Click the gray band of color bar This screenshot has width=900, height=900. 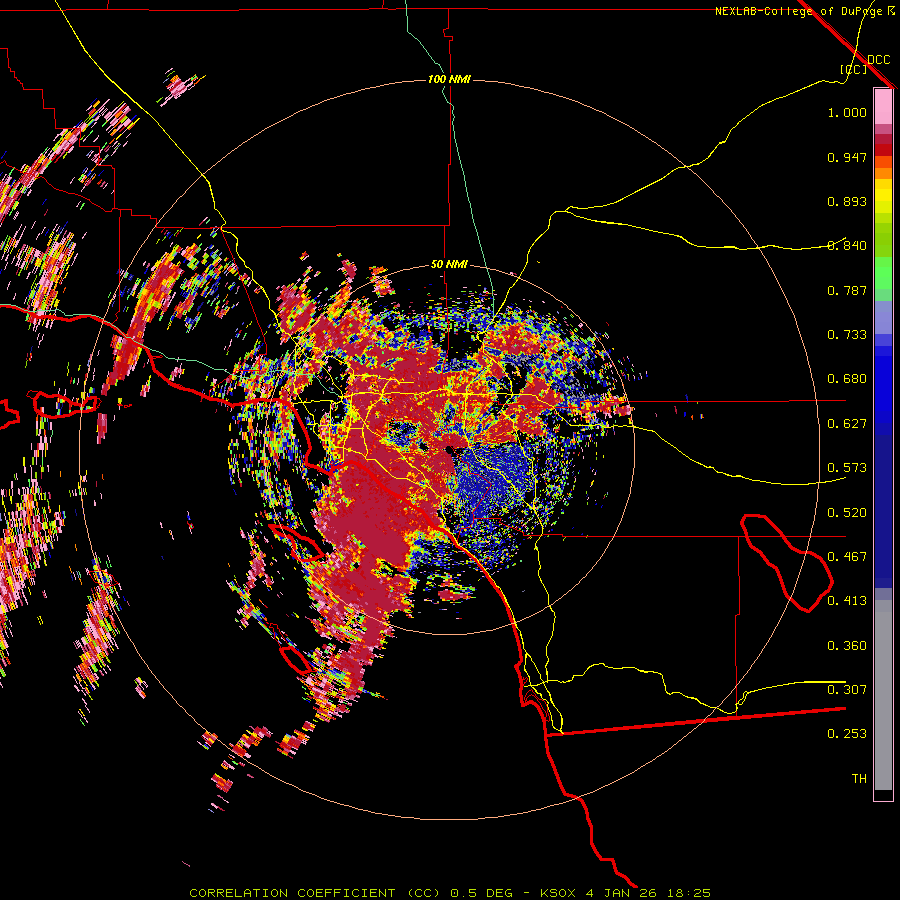tap(883, 695)
